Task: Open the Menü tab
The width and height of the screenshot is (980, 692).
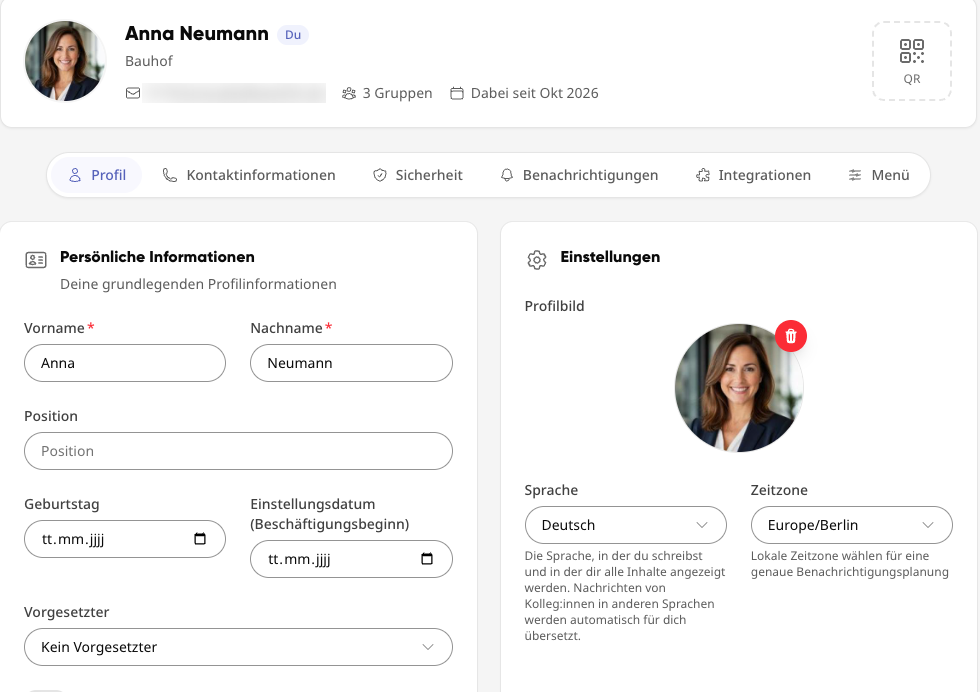Action: pyautogui.click(x=878, y=175)
